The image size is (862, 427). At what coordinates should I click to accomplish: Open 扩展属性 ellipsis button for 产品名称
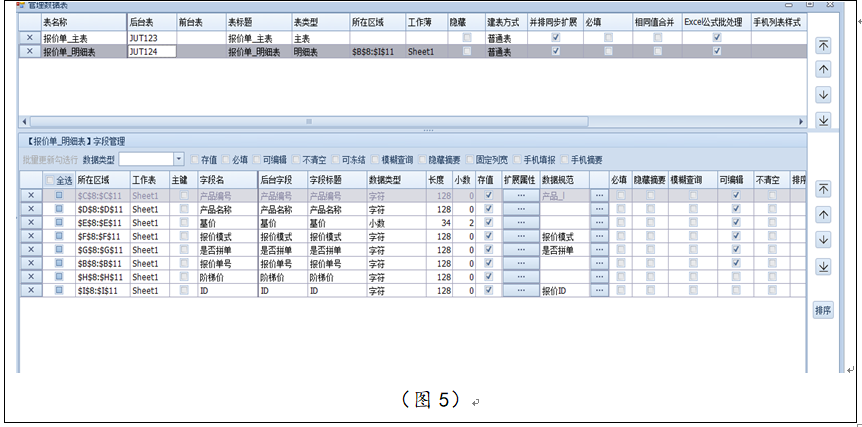click(520, 210)
